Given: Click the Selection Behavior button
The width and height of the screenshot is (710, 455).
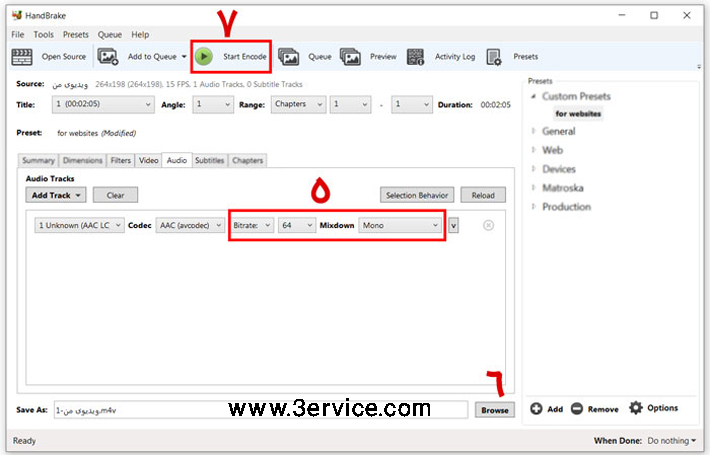Looking at the screenshot, I should point(417,195).
